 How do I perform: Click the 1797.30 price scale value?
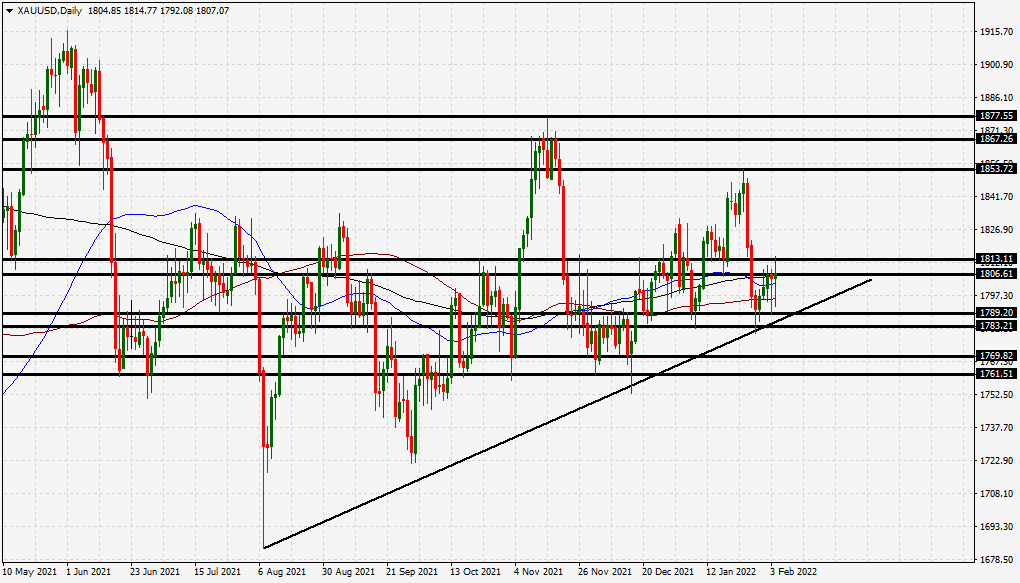997,295
